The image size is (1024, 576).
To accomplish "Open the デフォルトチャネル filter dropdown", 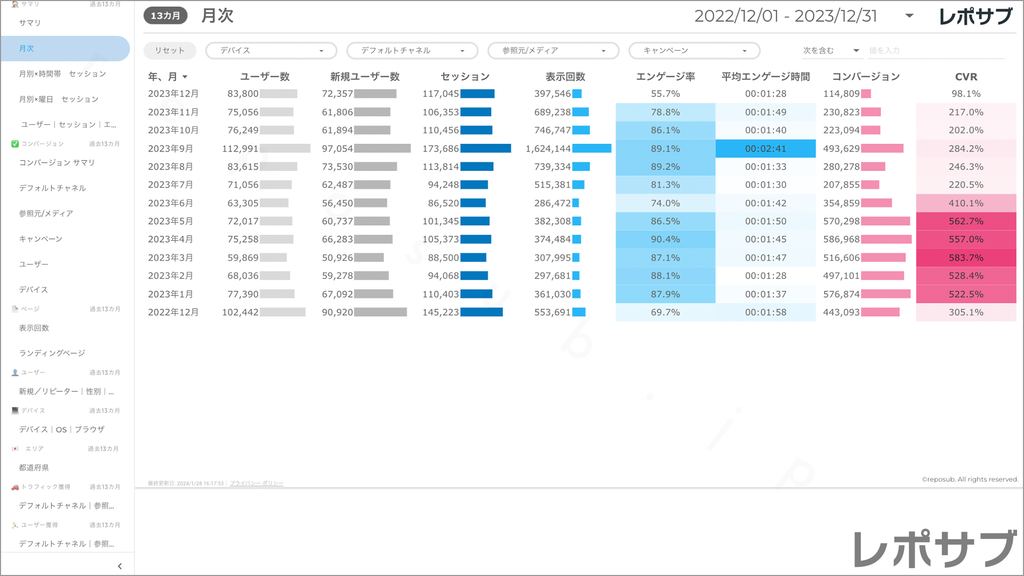I will click(x=412, y=50).
